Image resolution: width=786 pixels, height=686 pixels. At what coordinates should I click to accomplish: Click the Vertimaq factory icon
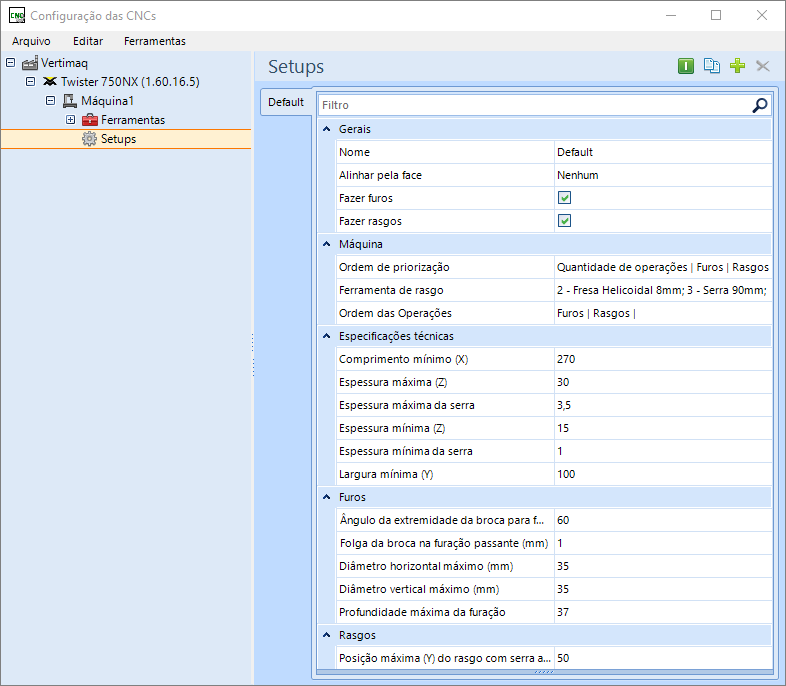[30, 63]
